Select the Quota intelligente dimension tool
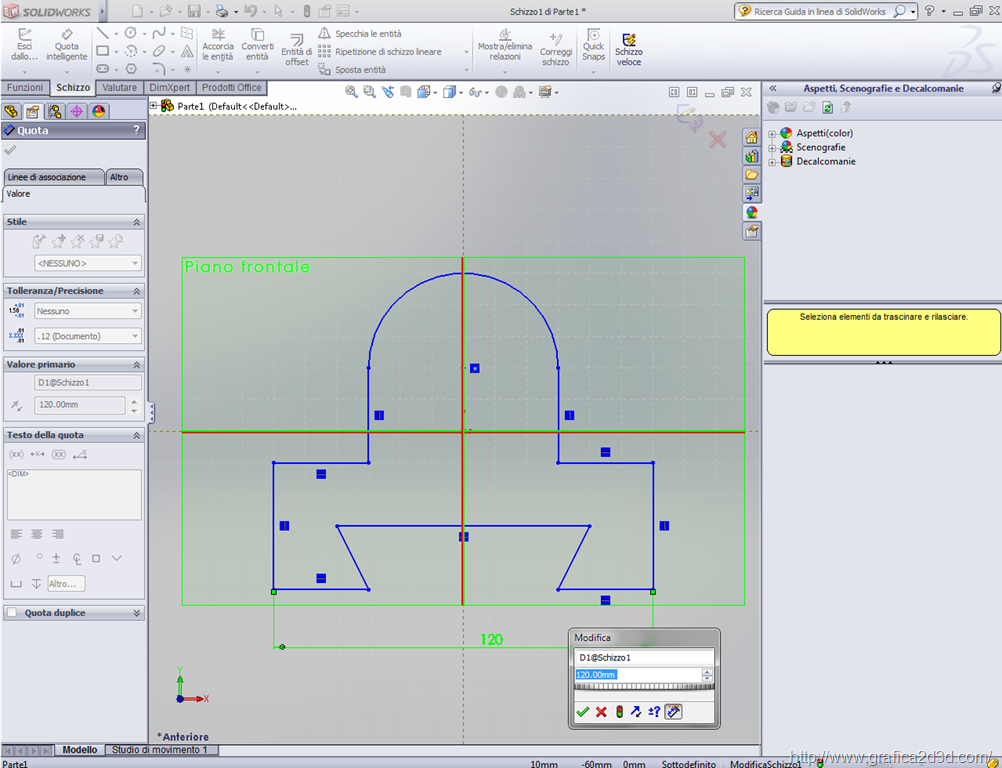 (x=66, y=45)
